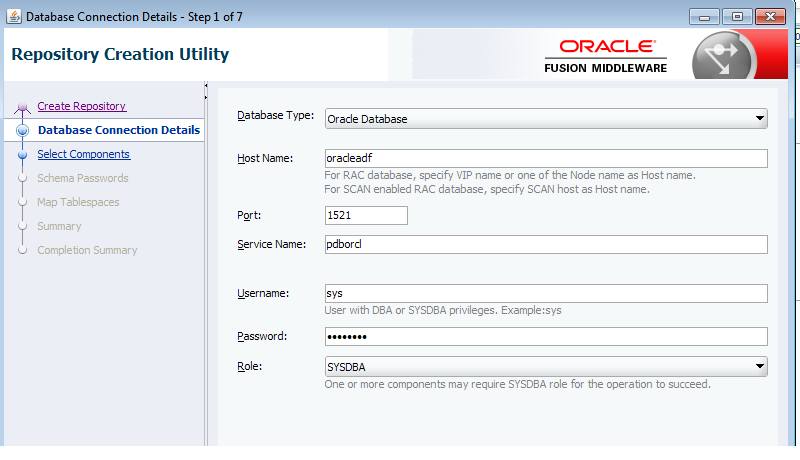Viewport: 800px width, 460px height.
Task: Open the Create Repository step link
Action: pyautogui.click(x=81, y=106)
